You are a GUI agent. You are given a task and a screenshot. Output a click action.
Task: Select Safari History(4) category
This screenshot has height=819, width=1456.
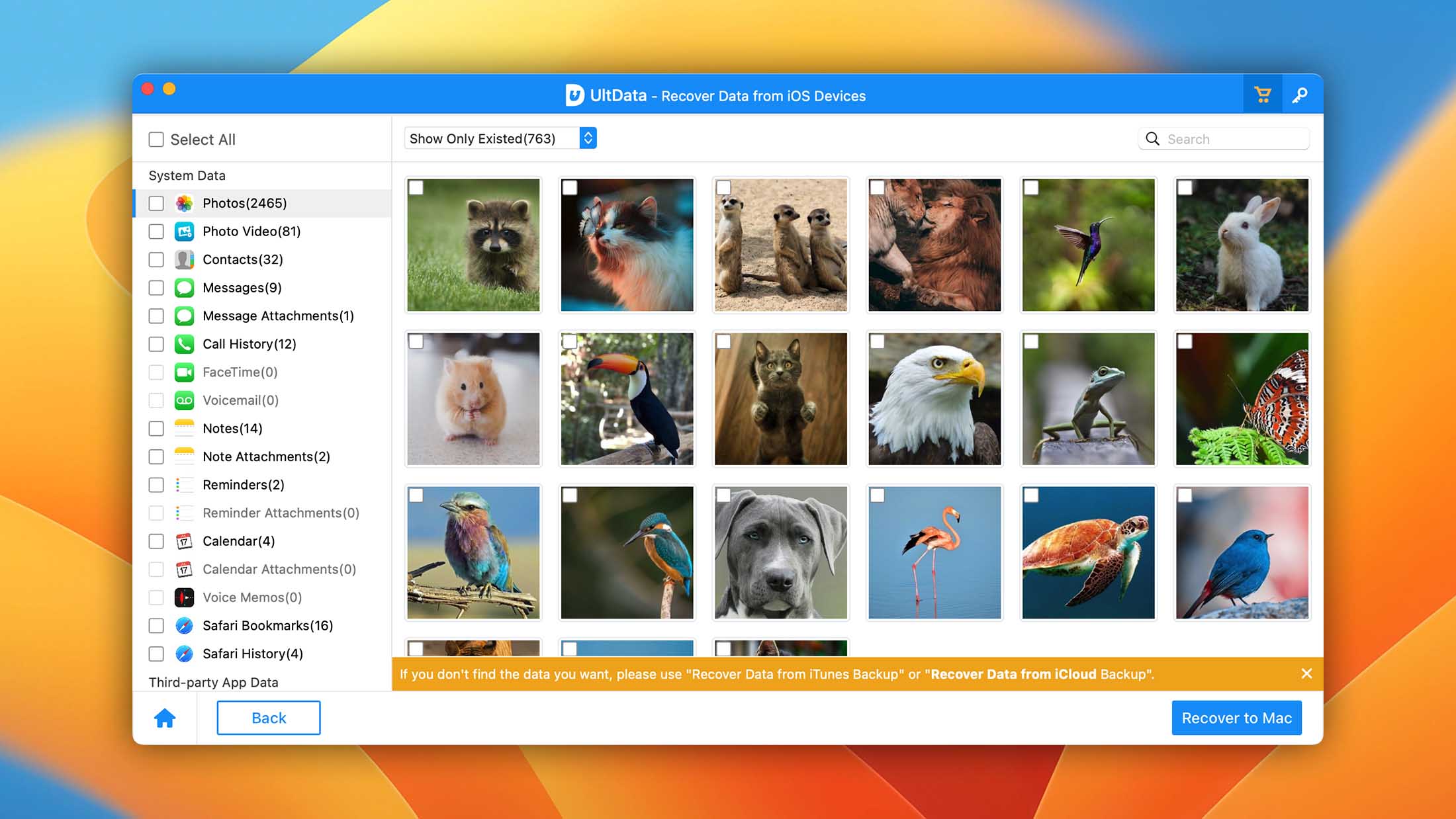[x=263, y=654]
